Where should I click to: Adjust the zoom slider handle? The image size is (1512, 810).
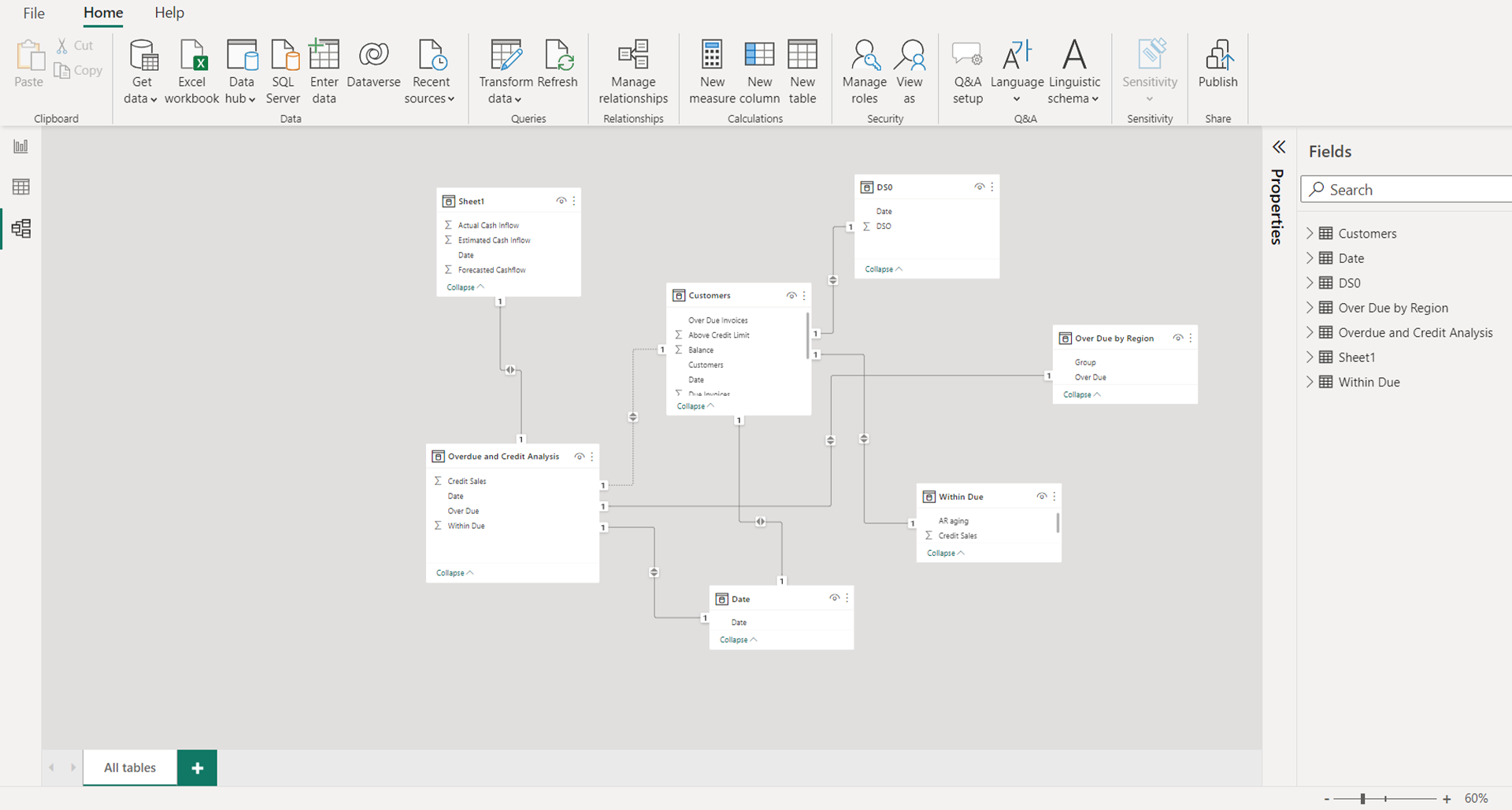coord(1362,799)
